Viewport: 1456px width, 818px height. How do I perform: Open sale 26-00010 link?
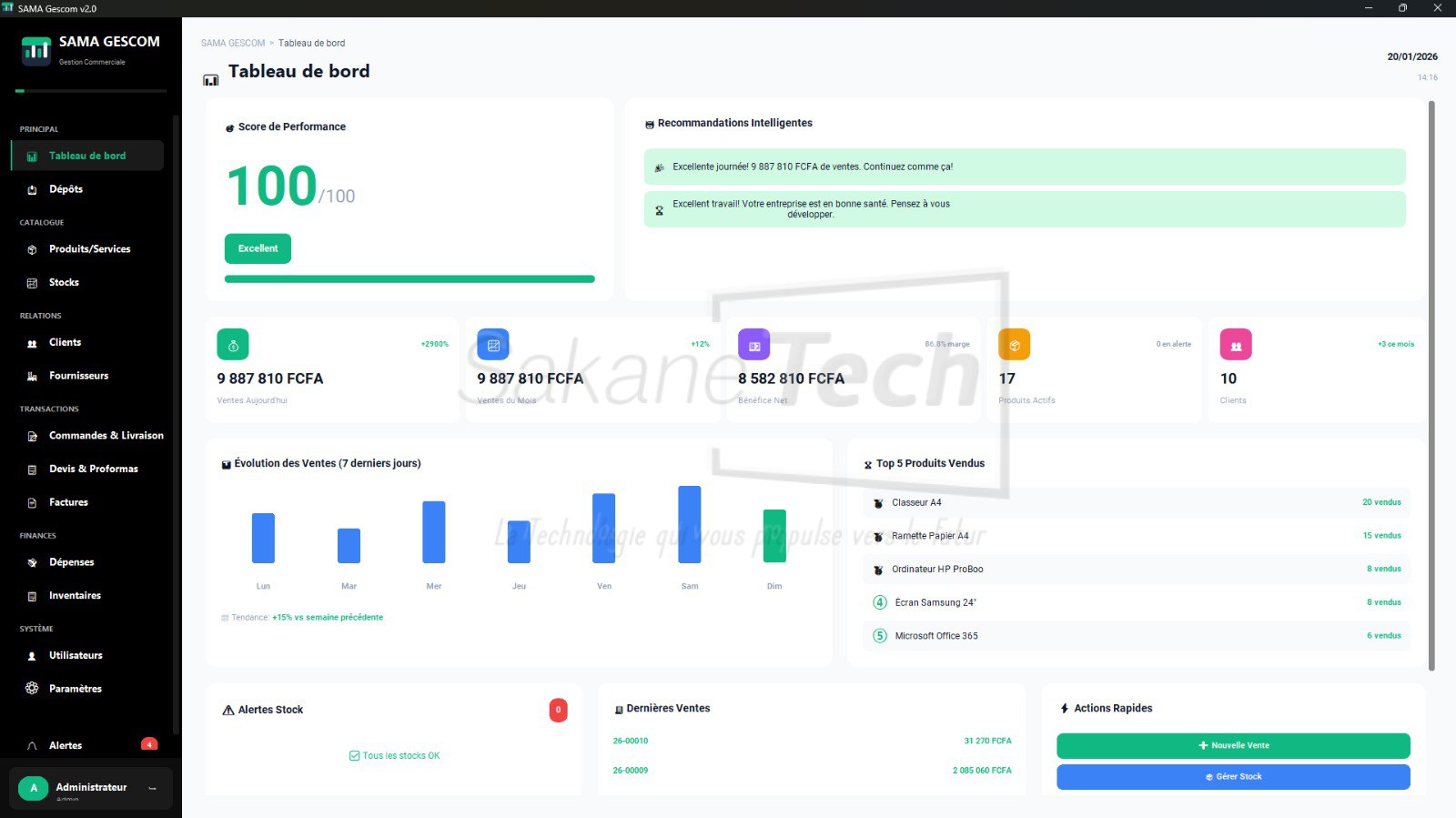click(631, 742)
